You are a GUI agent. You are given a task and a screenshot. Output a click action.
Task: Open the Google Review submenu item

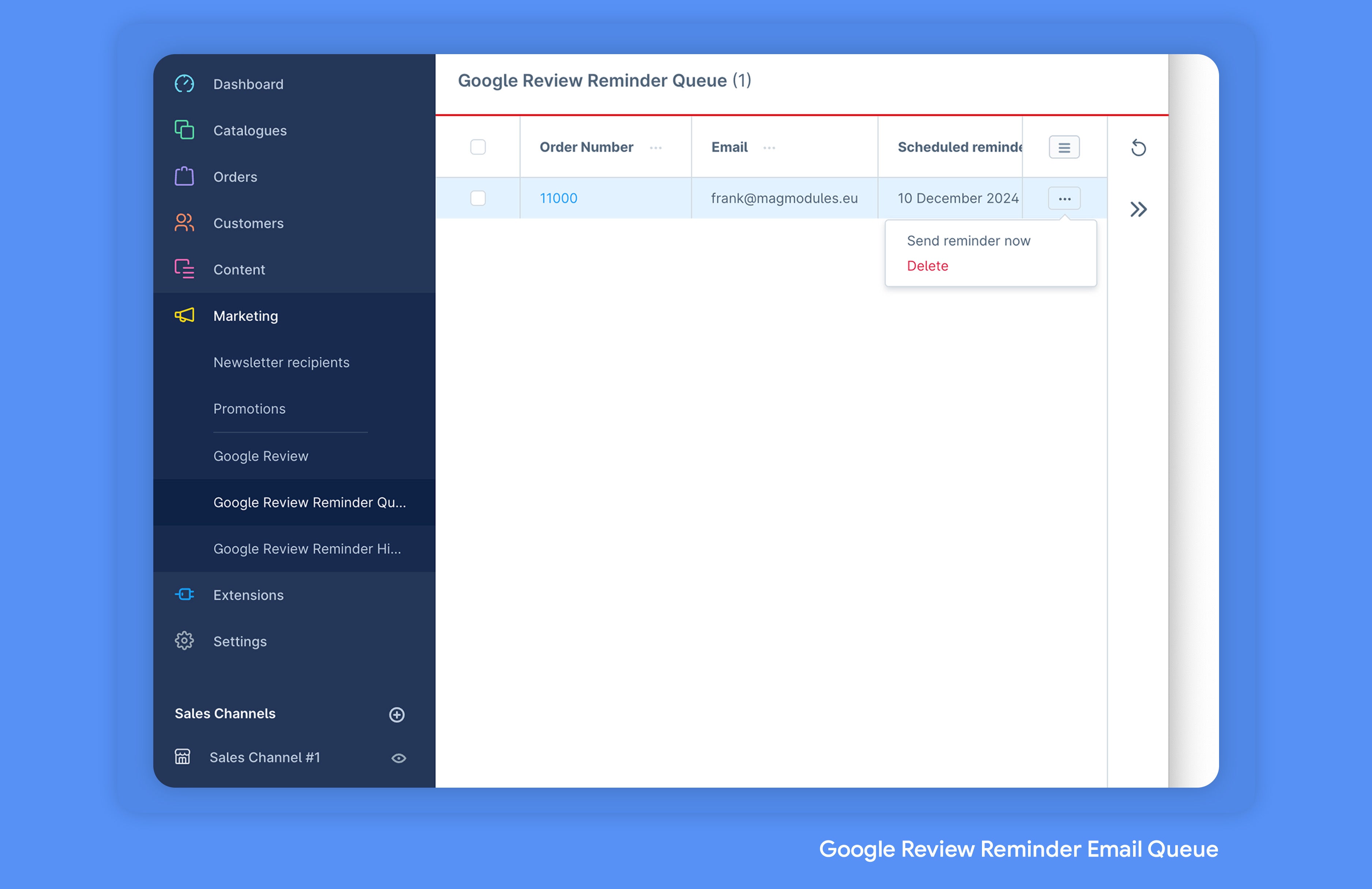tap(260, 455)
